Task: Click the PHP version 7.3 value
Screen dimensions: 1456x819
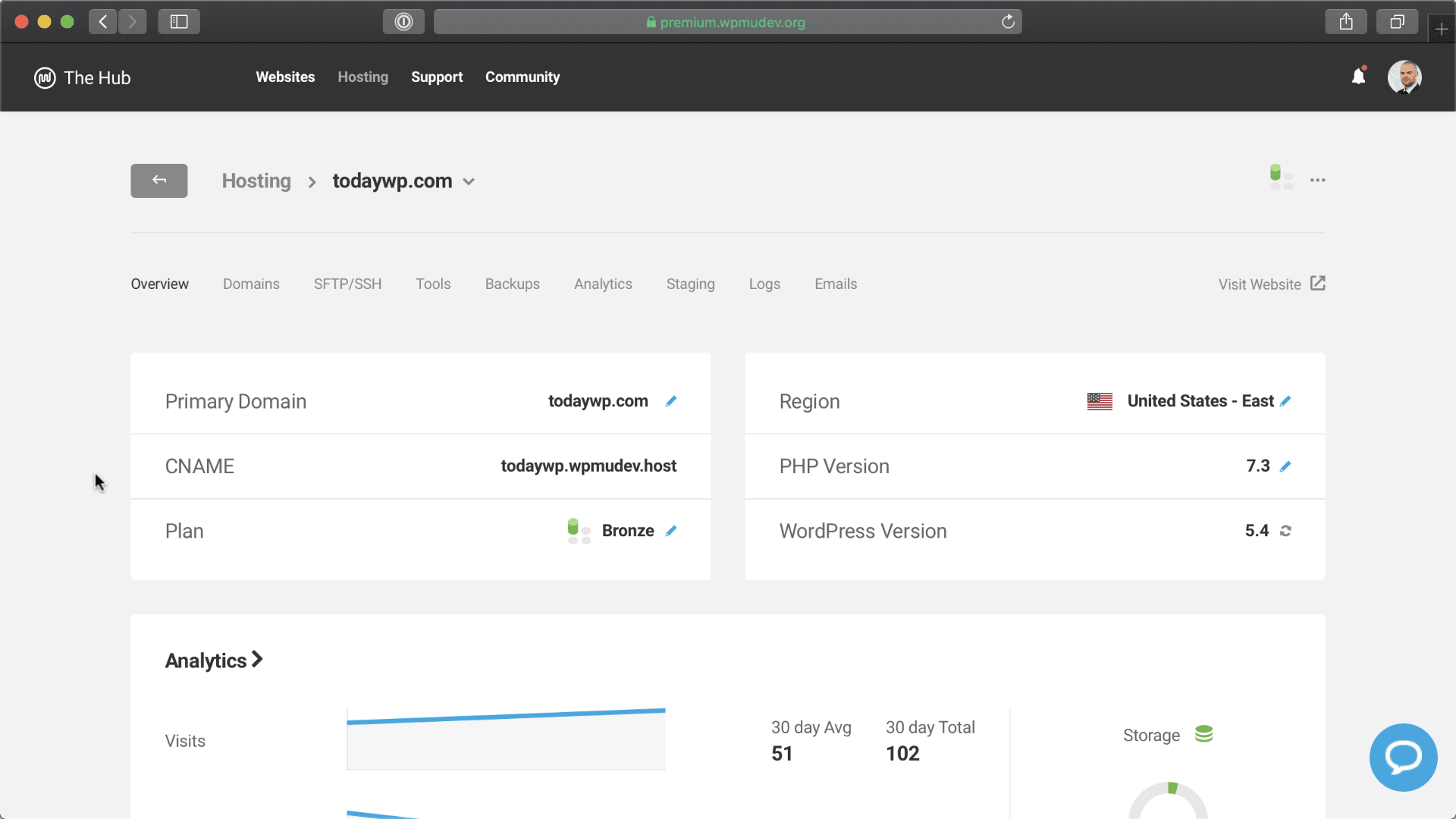Action: 1258,466
